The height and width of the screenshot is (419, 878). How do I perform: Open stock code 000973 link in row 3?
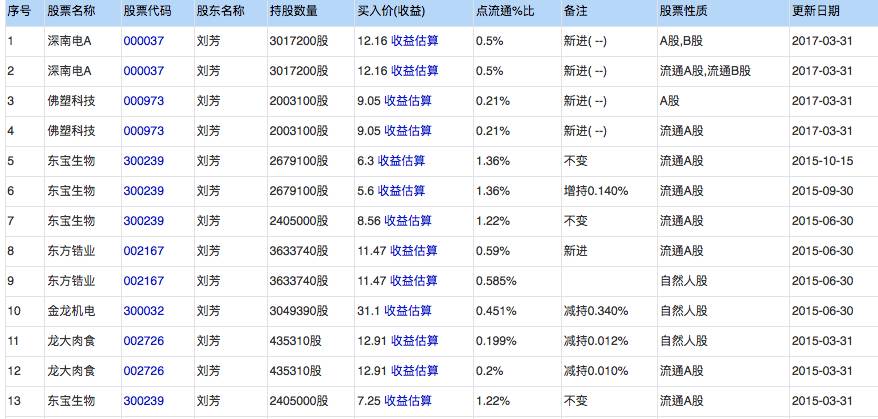pos(144,101)
